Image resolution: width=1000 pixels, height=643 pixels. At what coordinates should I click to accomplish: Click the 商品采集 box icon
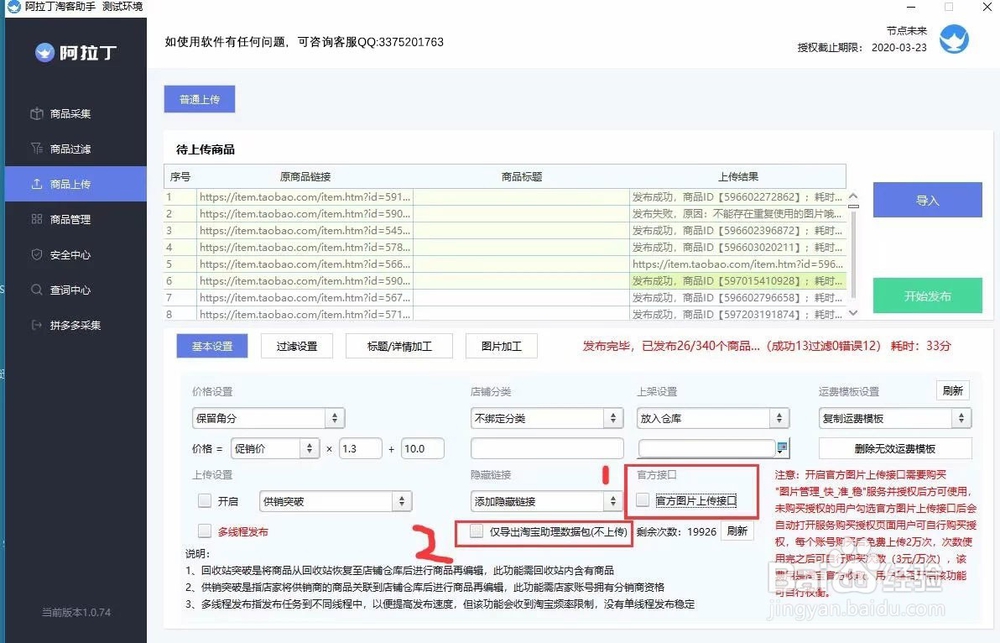click(x=37, y=114)
